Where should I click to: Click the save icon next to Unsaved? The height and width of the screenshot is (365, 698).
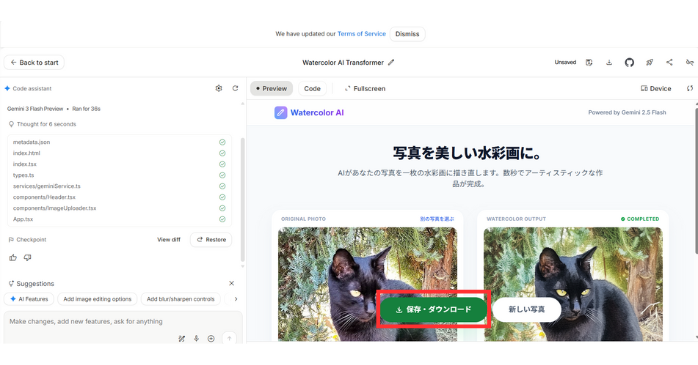589,63
